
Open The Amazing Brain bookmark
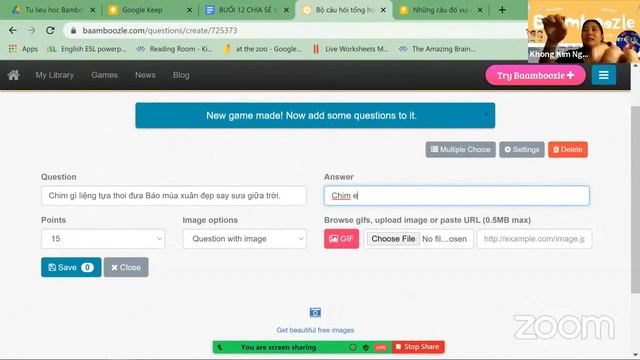click(438, 49)
